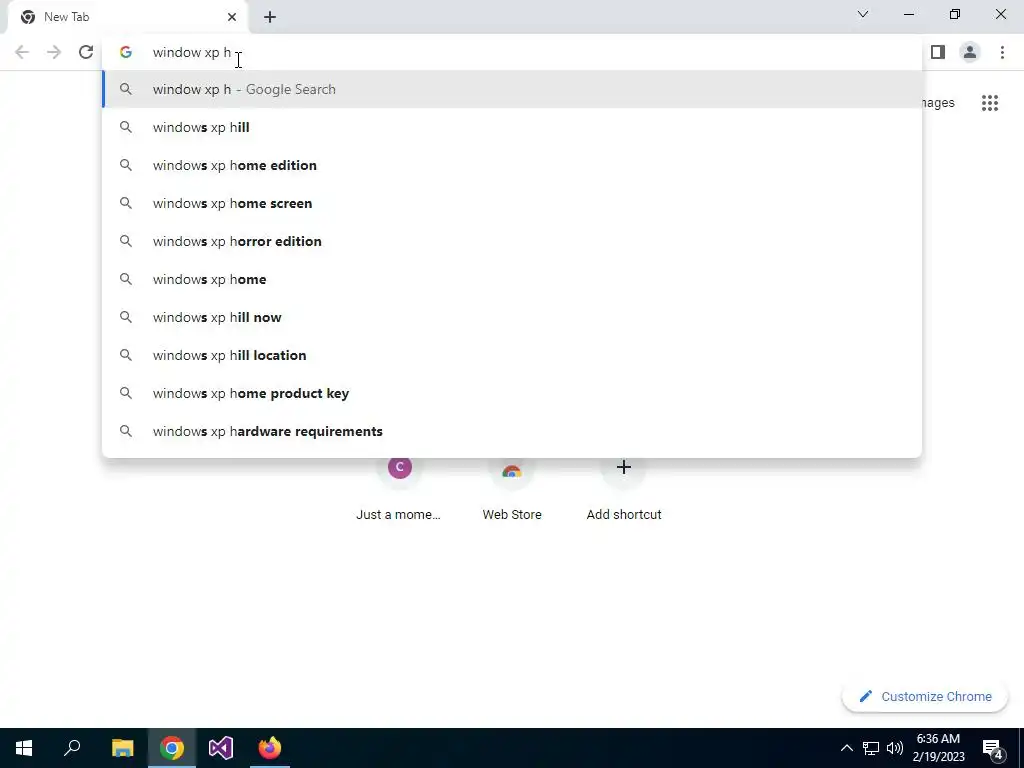Click search icon beside 'windows xp hardware requirements'

125,431
